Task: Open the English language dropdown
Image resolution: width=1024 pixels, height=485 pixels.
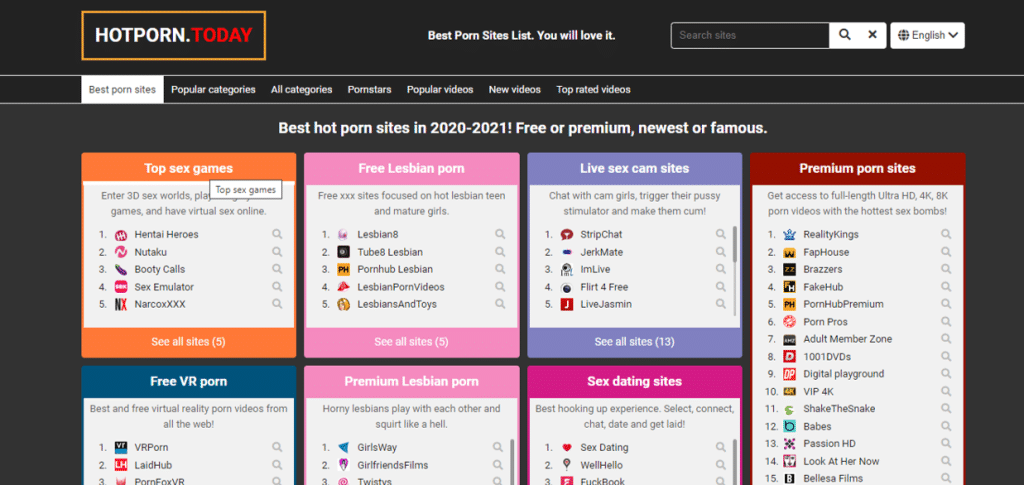Action: (x=927, y=35)
